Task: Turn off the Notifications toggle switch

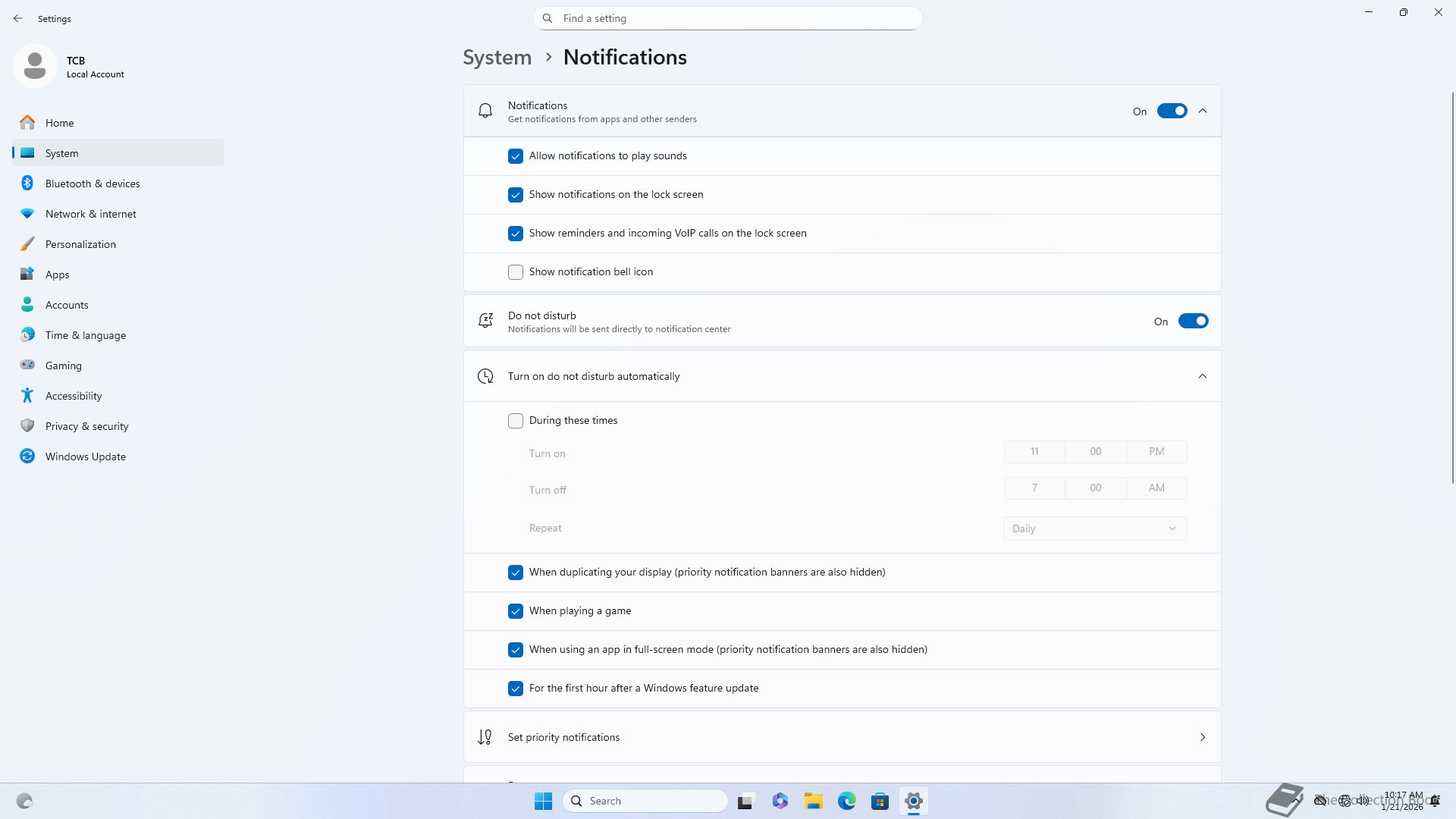Action: click(1172, 111)
